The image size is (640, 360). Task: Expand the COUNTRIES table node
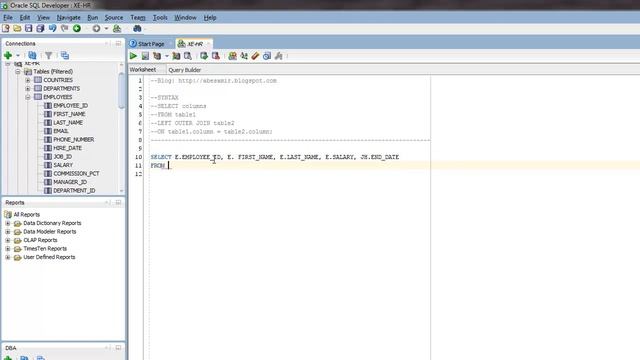tap(28, 80)
